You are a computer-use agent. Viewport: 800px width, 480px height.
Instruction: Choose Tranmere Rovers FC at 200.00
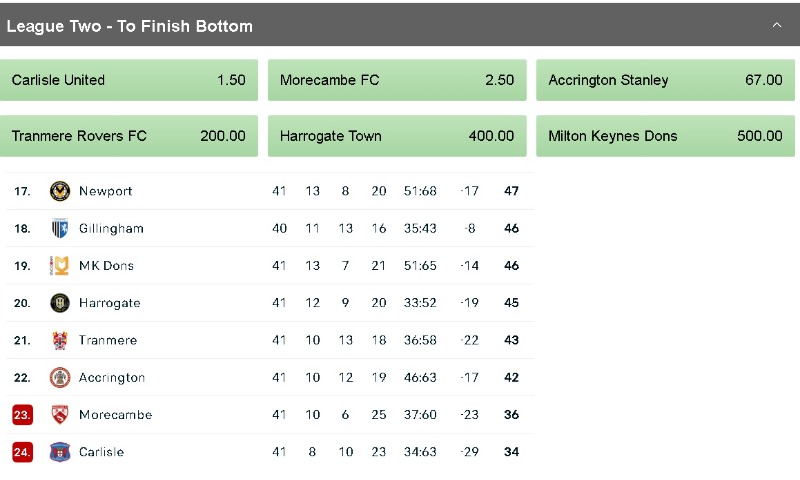pos(129,136)
